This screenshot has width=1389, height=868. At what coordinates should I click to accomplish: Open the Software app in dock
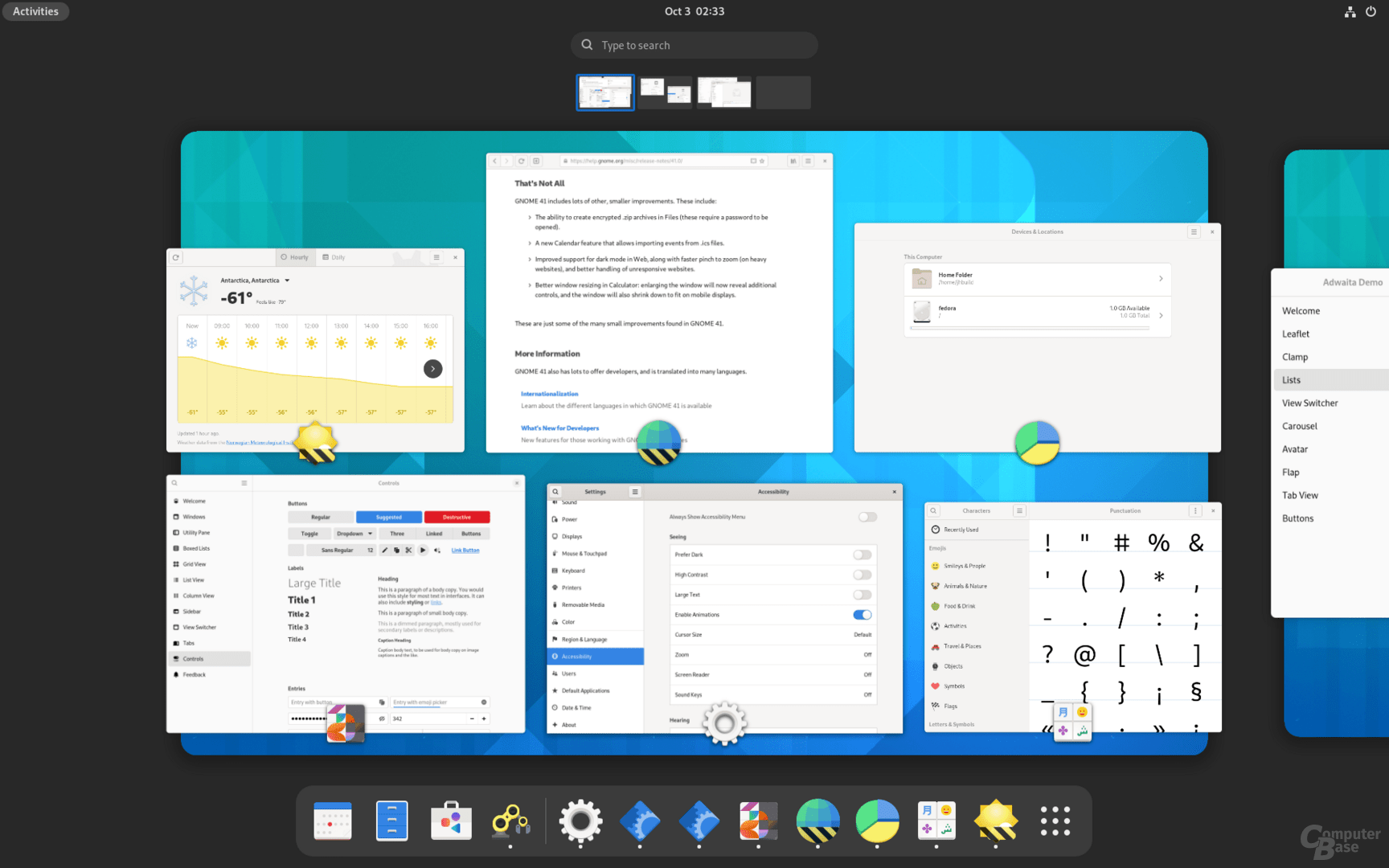(x=451, y=821)
